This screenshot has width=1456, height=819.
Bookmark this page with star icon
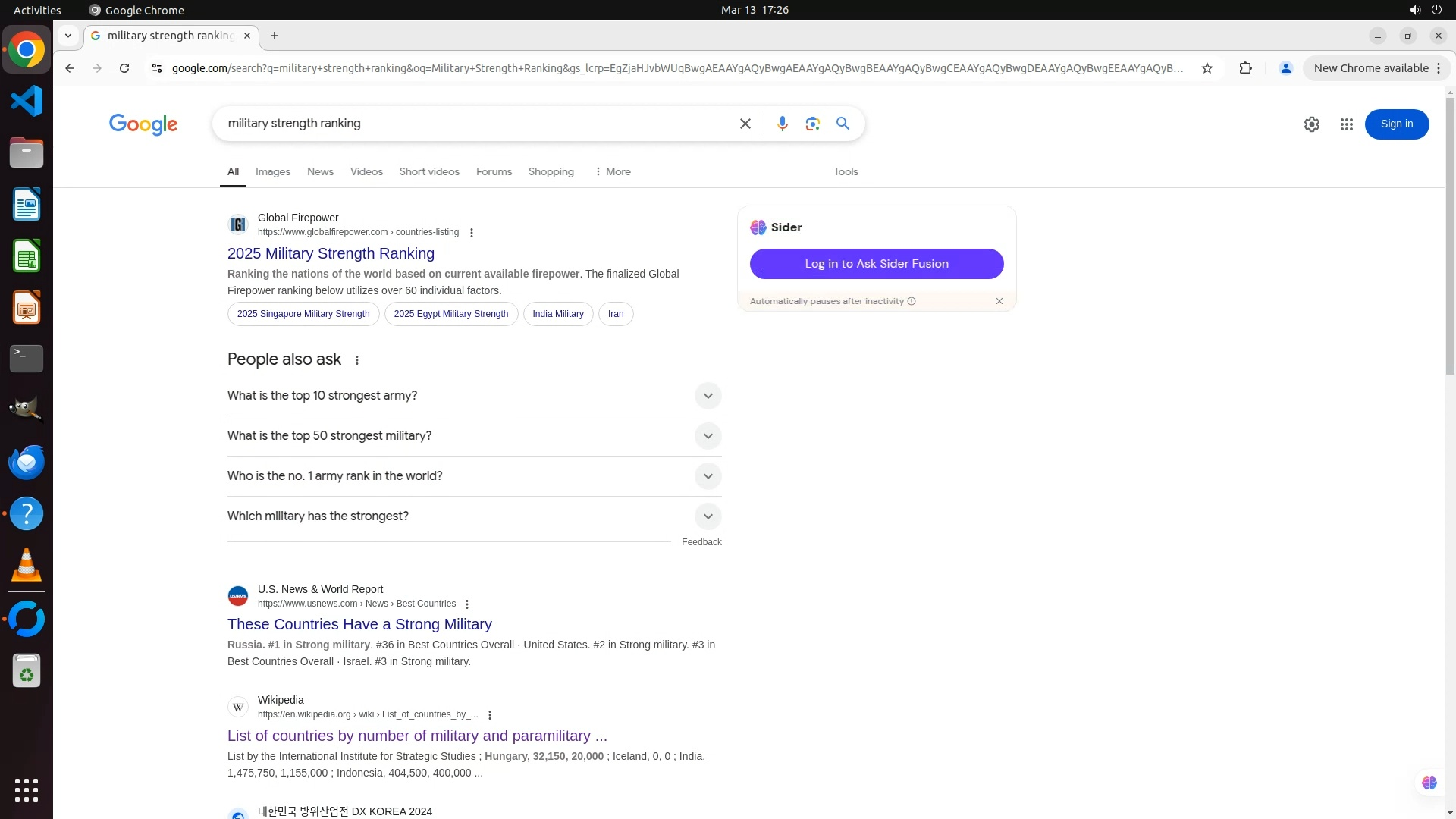pos(1207,68)
